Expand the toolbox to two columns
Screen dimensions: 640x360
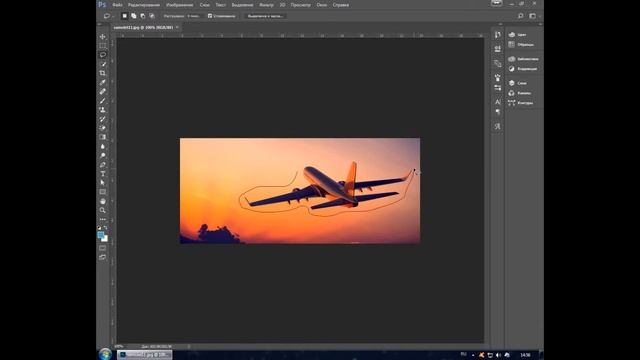pyautogui.click(x=99, y=24)
